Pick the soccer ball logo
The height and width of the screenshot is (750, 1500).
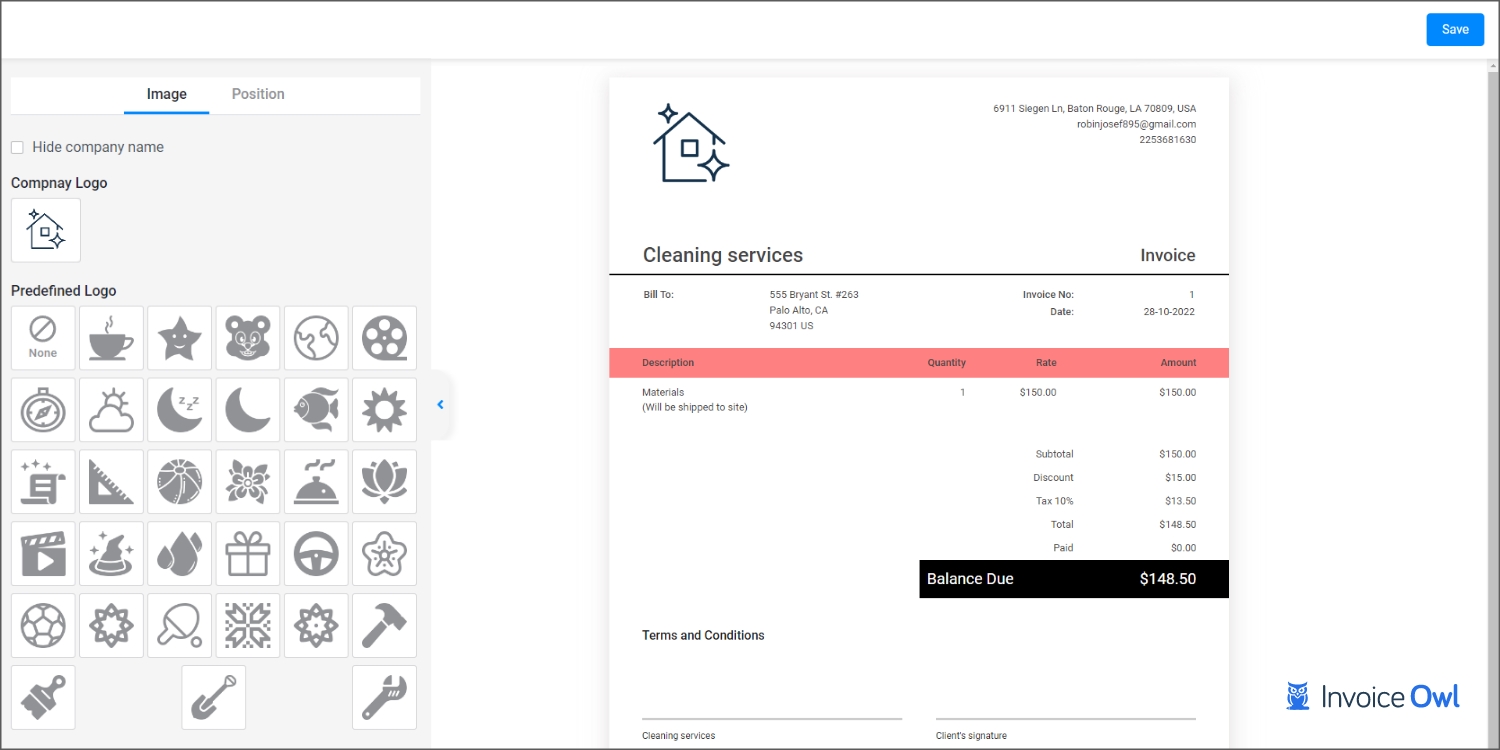pyautogui.click(x=43, y=625)
